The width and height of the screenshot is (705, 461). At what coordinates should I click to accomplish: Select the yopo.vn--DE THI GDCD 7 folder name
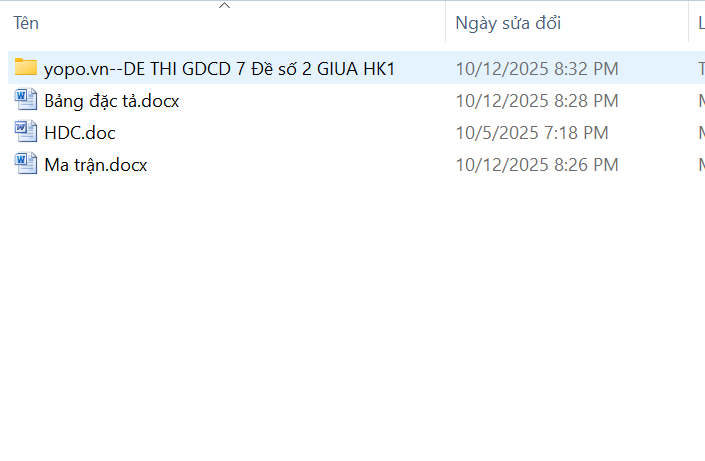219,69
